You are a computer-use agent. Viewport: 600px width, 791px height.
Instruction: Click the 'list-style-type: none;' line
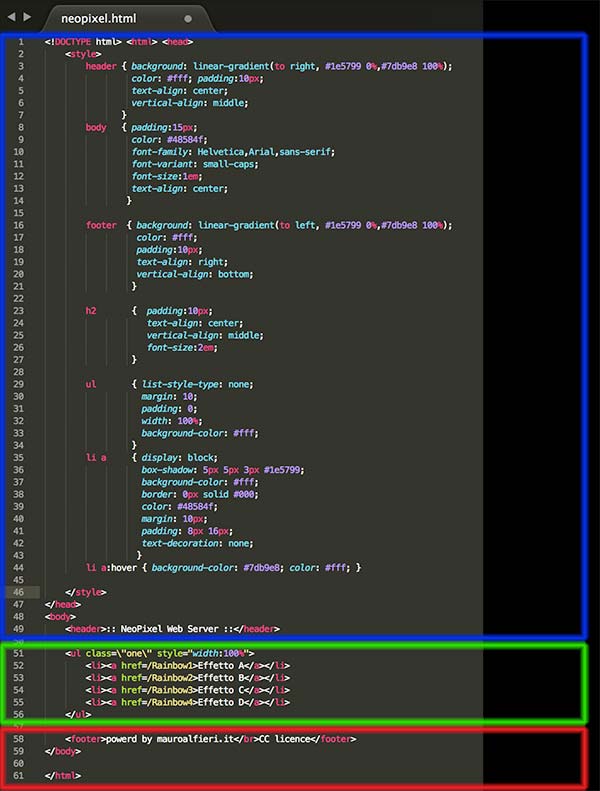coord(197,384)
